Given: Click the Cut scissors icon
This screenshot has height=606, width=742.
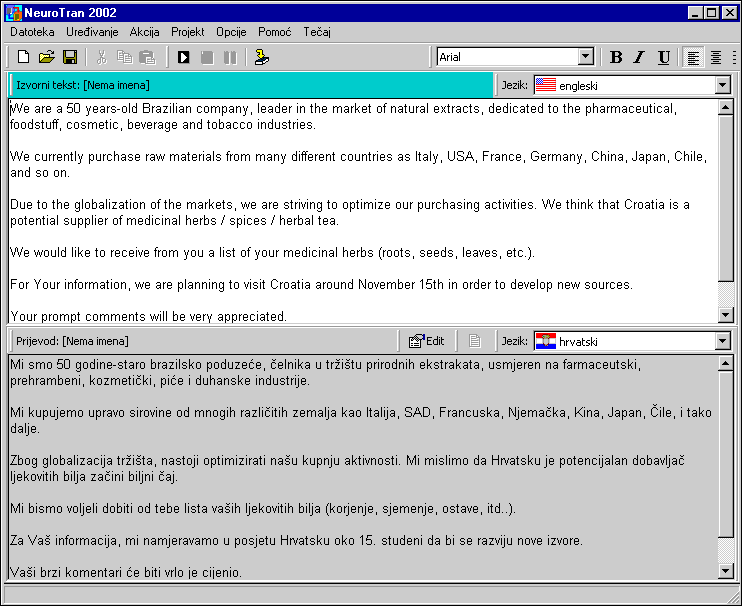Looking at the screenshot, I should pos(101,57).
